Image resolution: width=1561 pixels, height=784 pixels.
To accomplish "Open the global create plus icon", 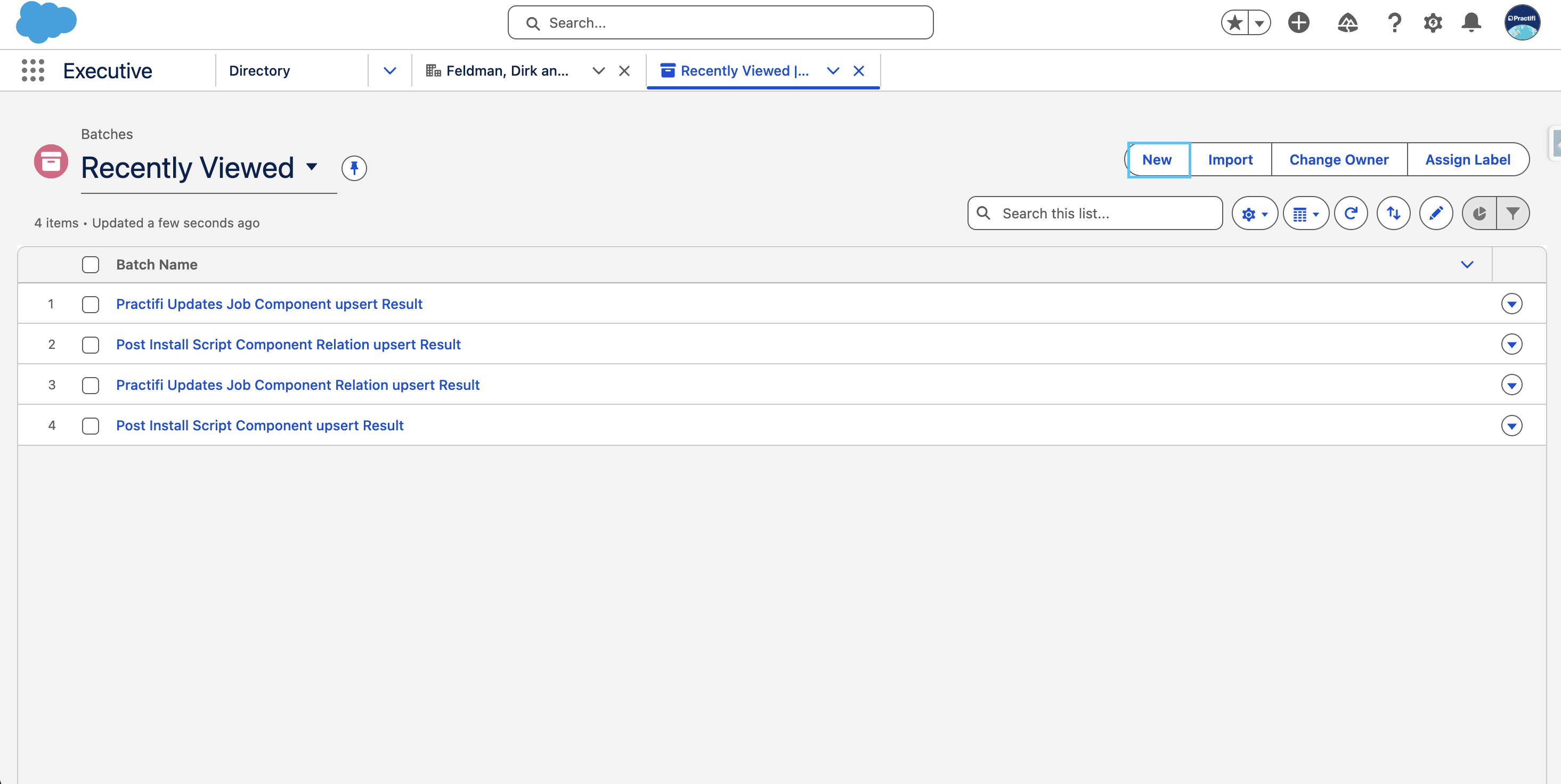I will pyautogui.click(x=1298, y=23).
